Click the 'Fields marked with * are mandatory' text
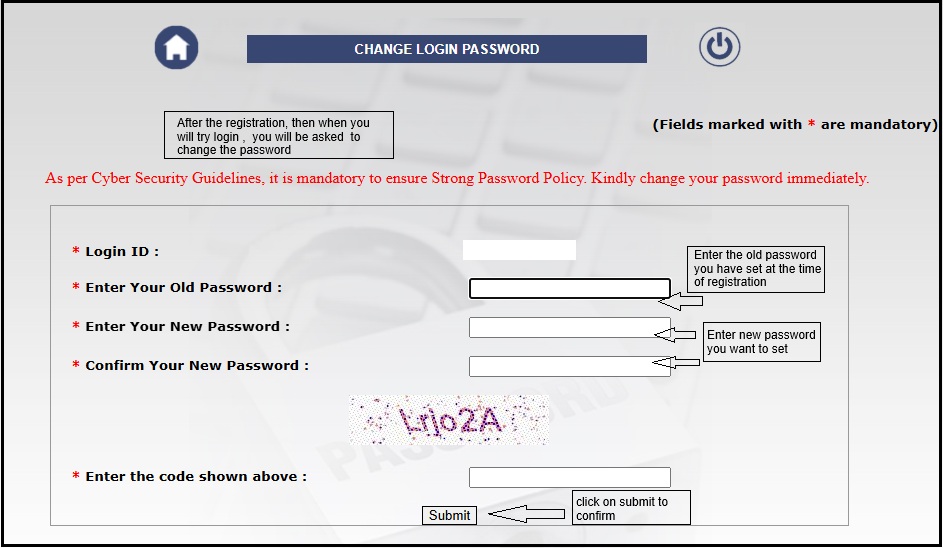This screenshot has width=943, height=548. (x=795, y=125)
